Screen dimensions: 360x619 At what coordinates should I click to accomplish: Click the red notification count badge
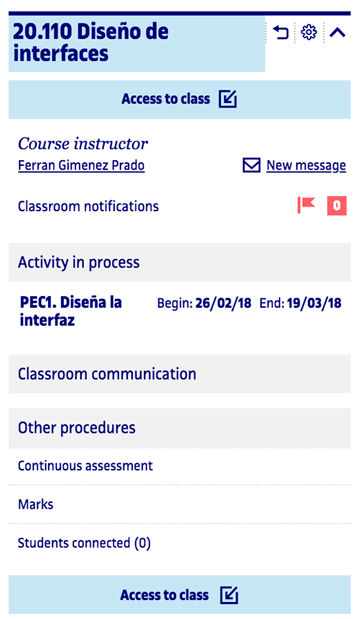[x=337, y=206]
